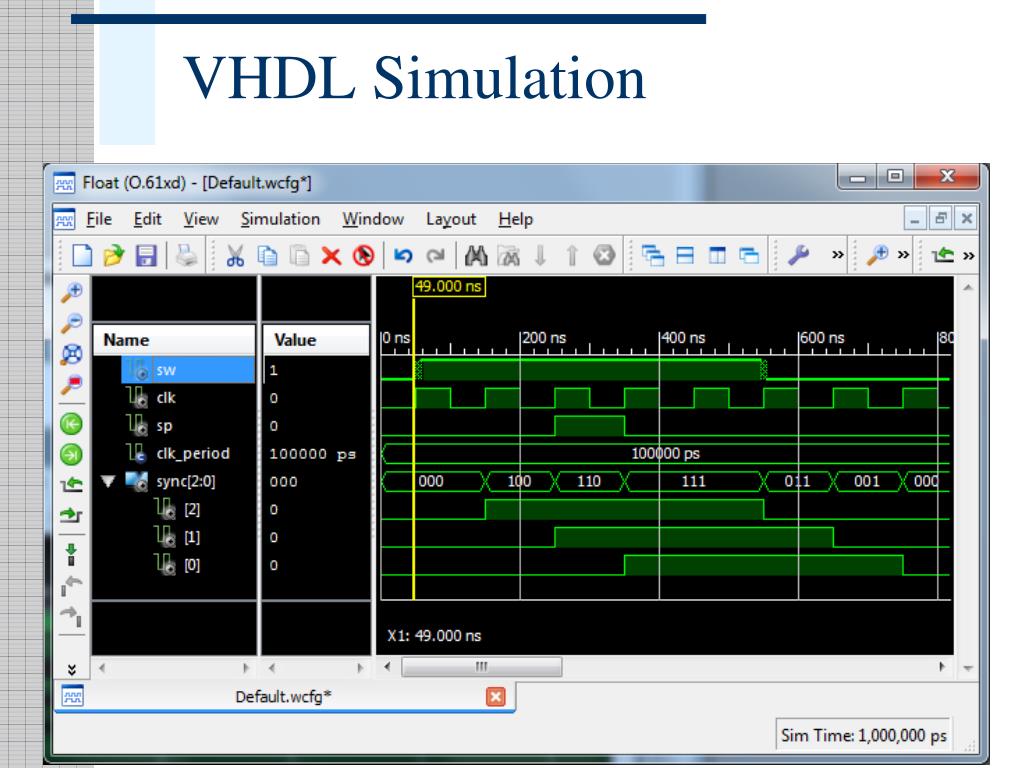Open the Layout menu

(x=451, y=219)
